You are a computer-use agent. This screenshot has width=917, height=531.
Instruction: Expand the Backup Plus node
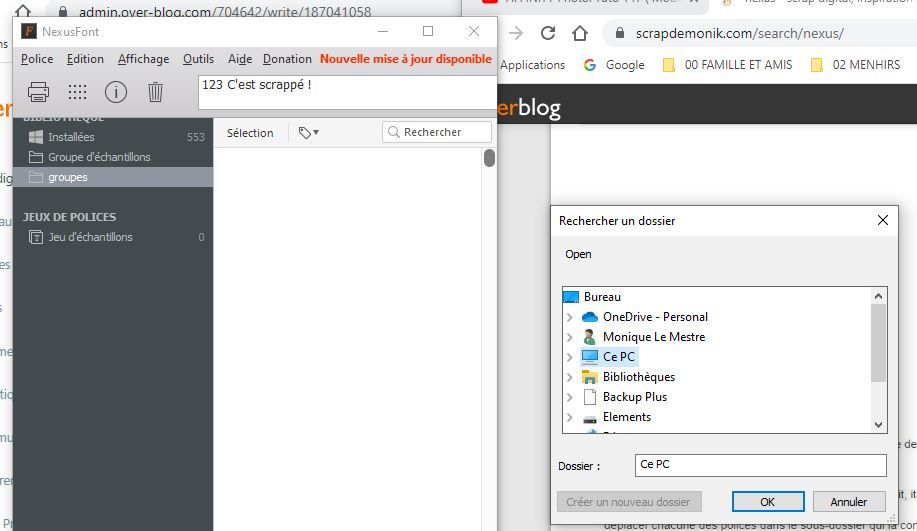570,397
